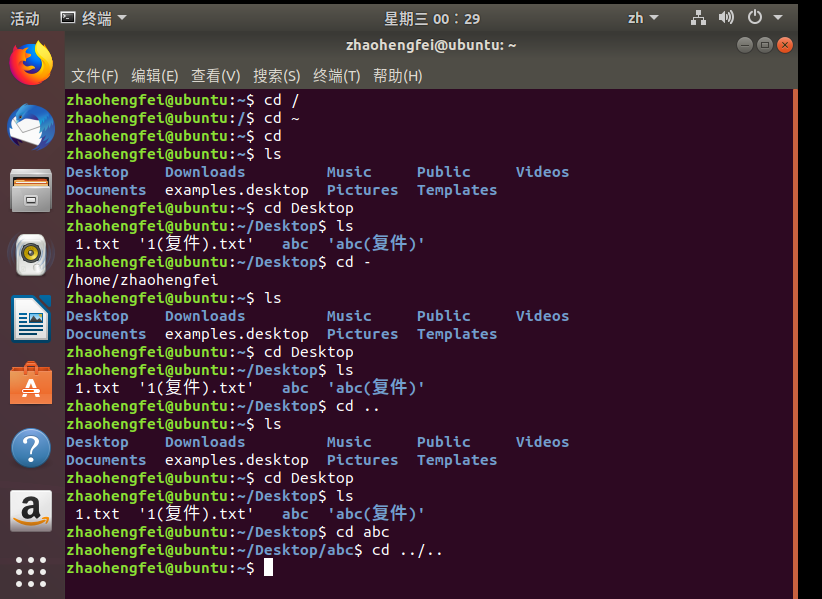The height and width of the screenshot is (599, 822).
Task: Show applications grid at dock bottom
Action: click(31, 572)
